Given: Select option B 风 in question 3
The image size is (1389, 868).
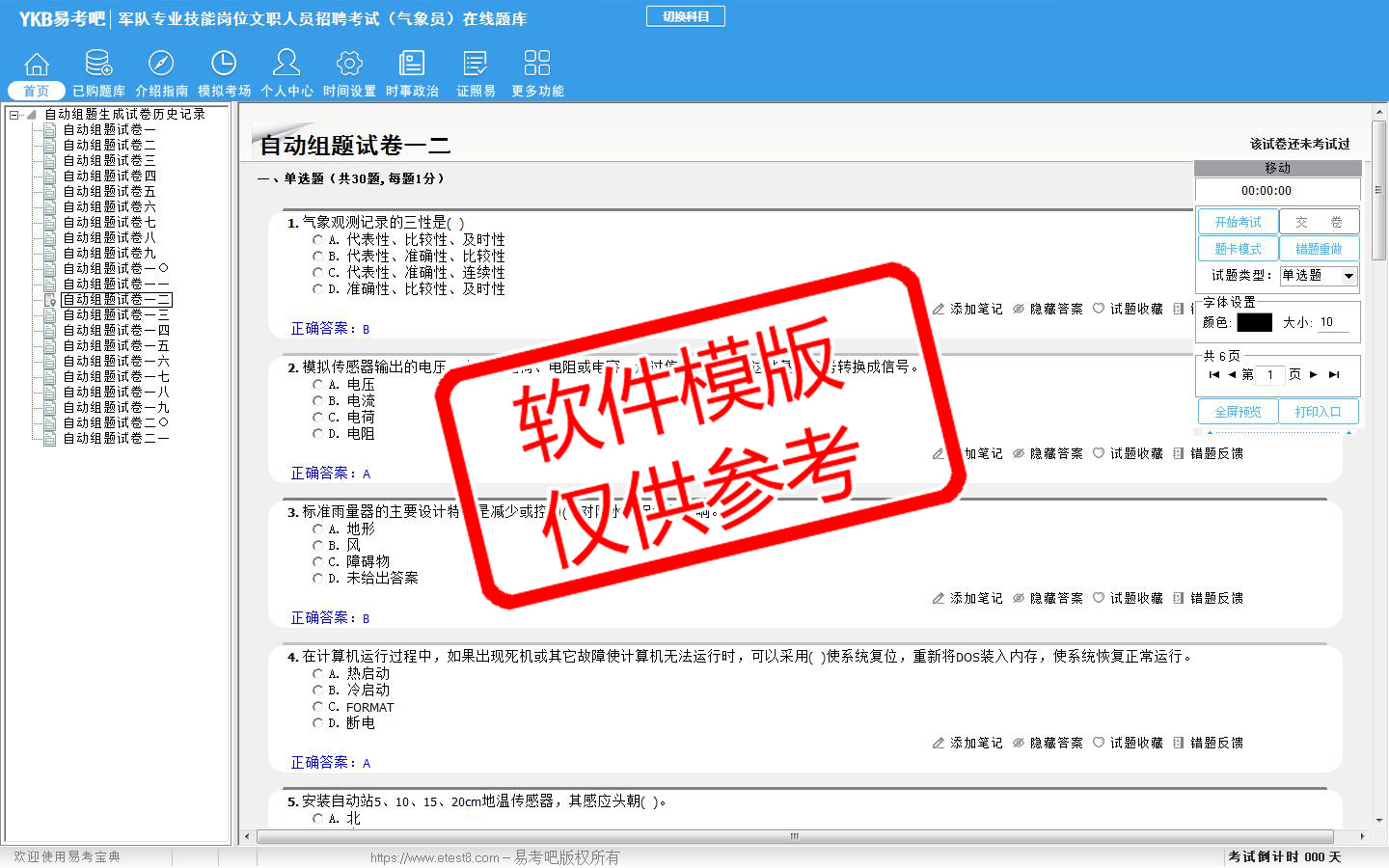Looking at the screenshot, I should click(317, 546).
